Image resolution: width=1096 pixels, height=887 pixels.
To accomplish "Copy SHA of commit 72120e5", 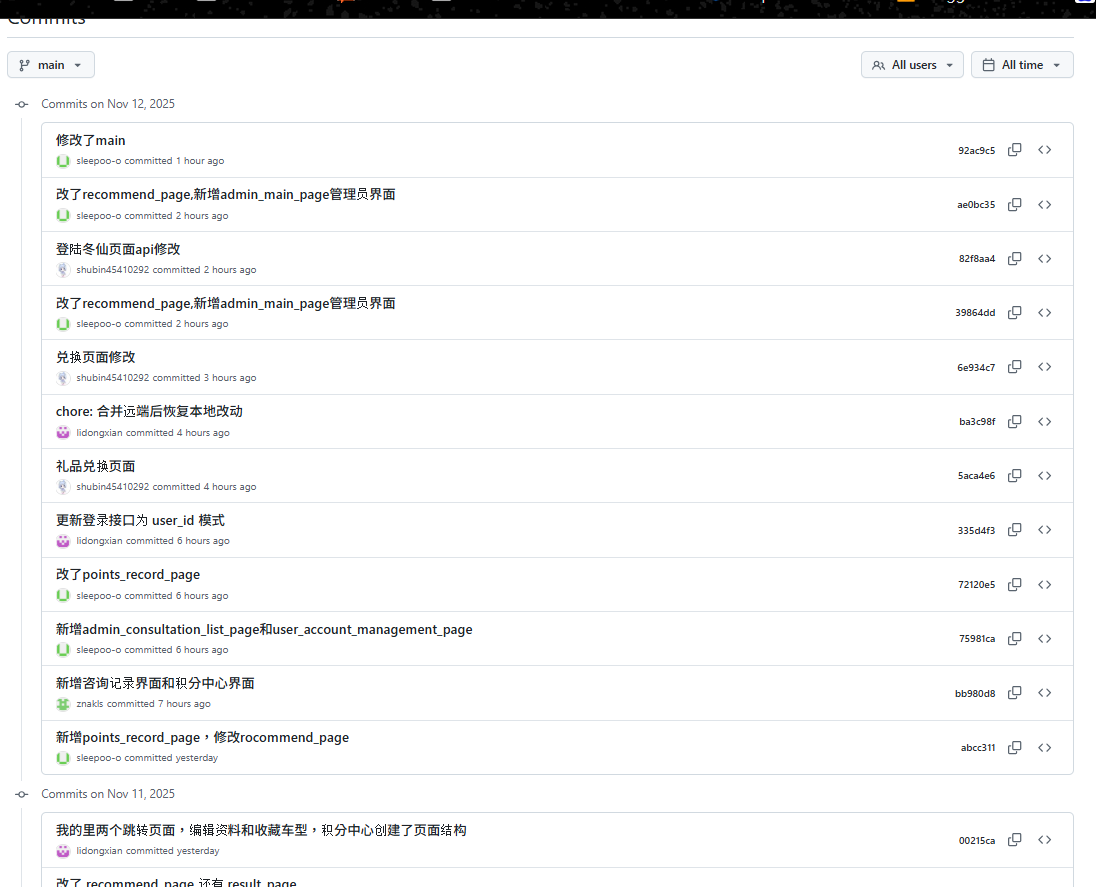I will (1014, 584).
